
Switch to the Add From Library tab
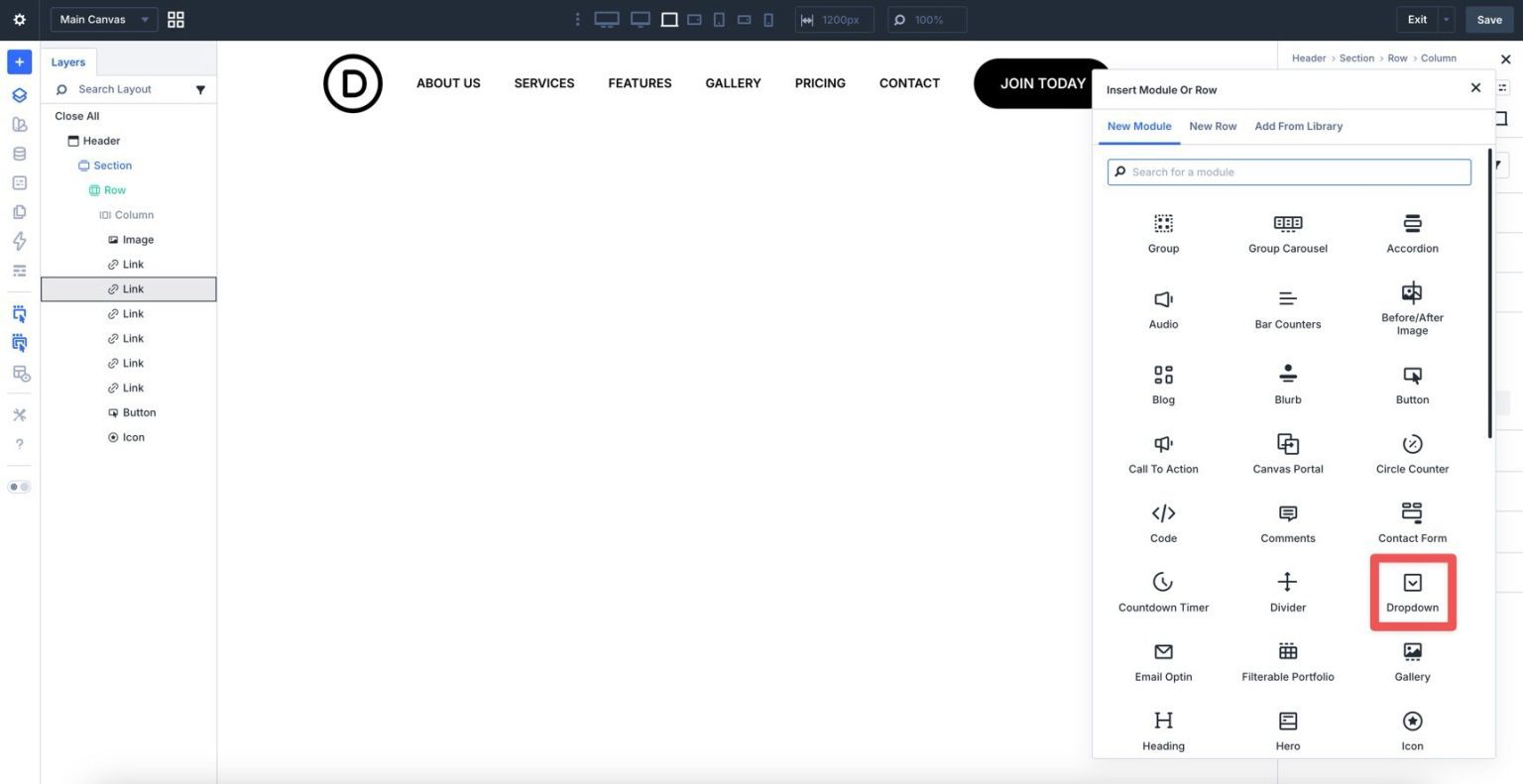[x=1298, y=126]
